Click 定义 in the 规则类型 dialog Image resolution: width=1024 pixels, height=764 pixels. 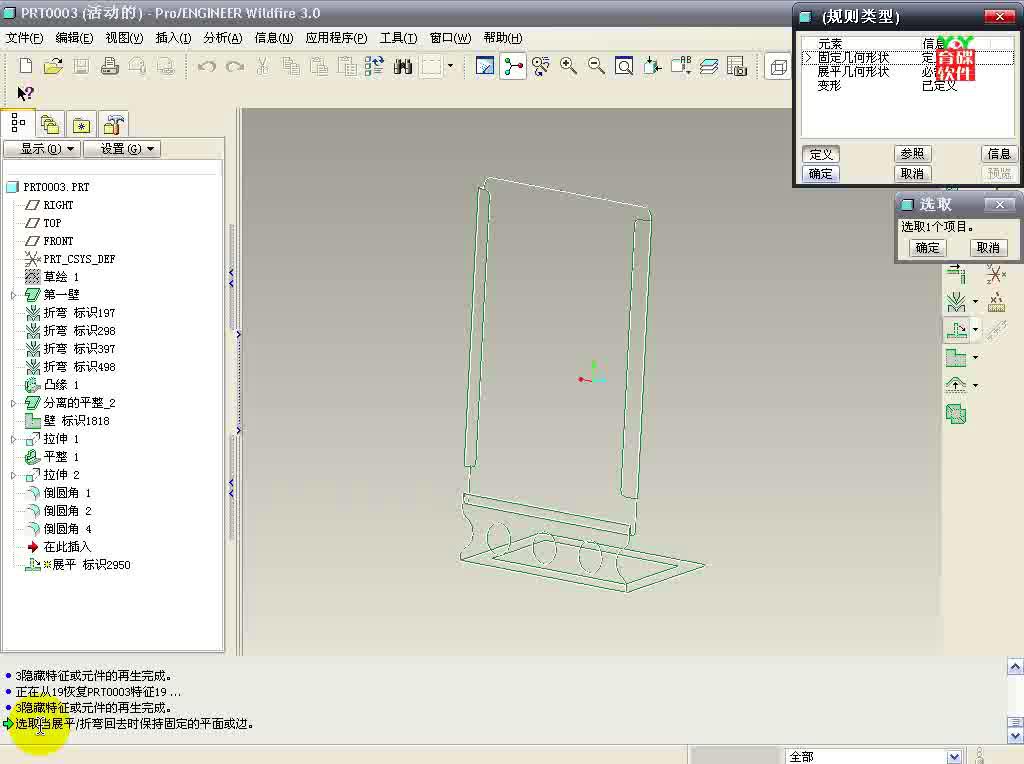820,154
